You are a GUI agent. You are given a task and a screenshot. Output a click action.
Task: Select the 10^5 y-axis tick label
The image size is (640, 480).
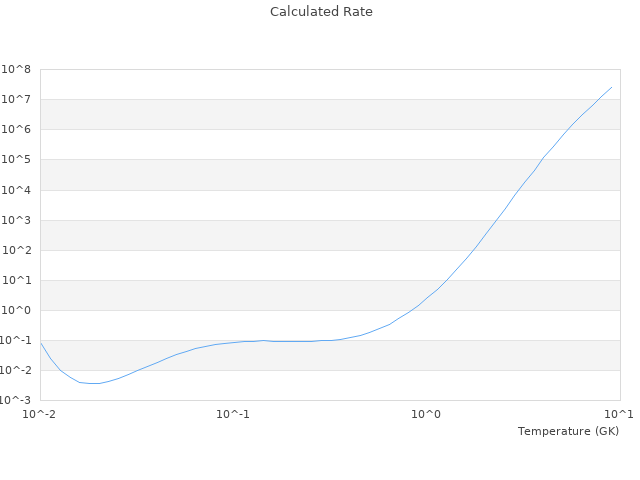pos(18,160)
